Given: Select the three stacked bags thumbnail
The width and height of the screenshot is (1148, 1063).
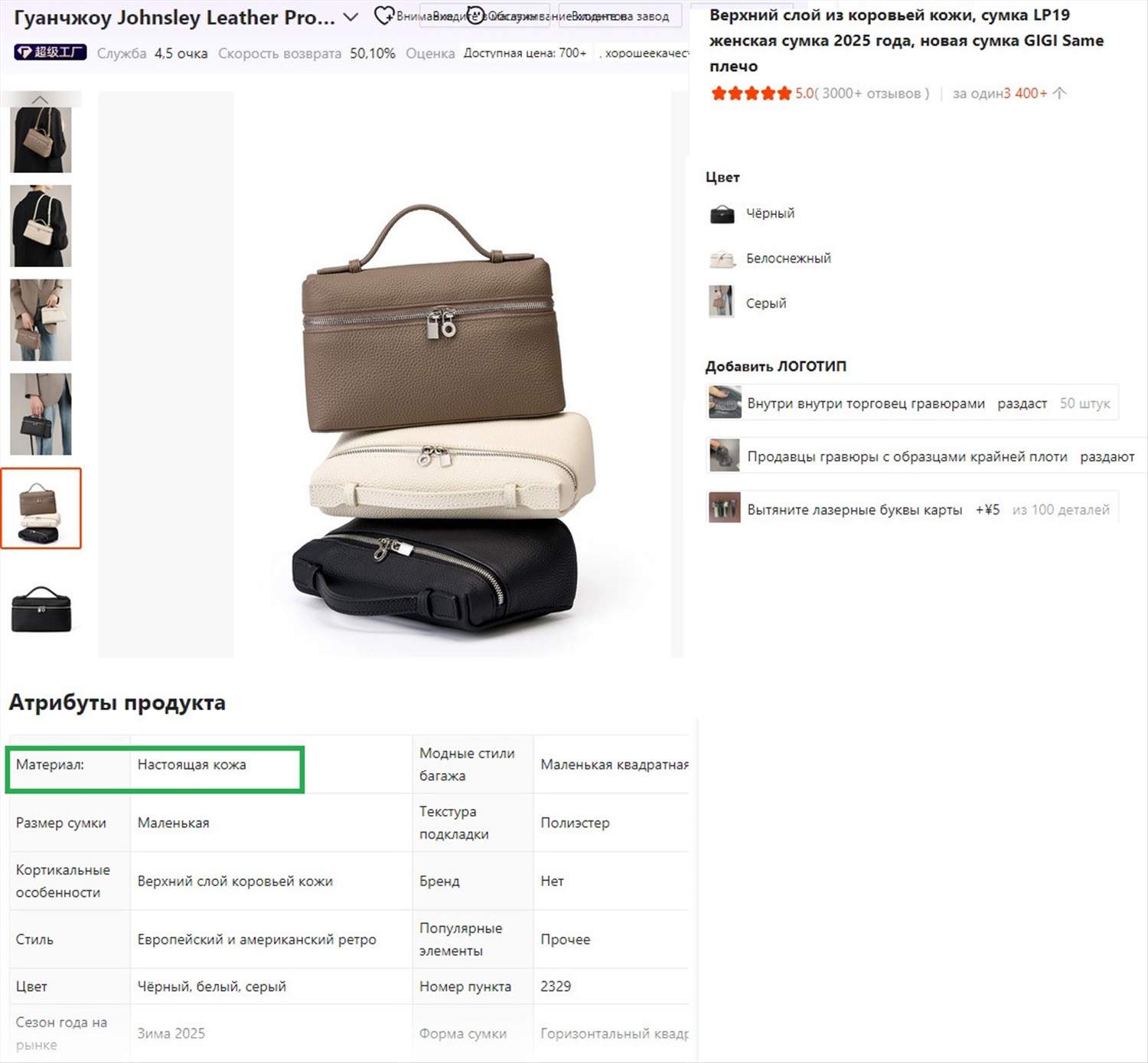Looking at the screenshot, I should click(41, 509).
